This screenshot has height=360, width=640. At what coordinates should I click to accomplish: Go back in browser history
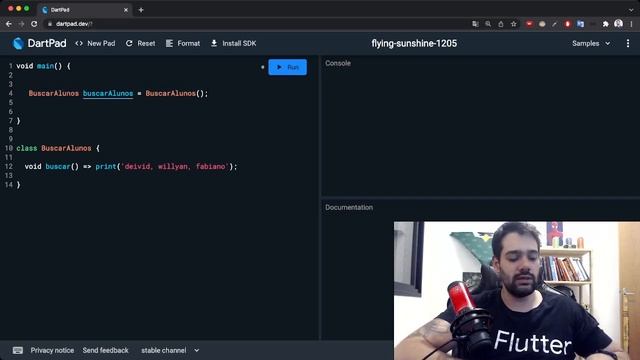tap(9, 24)
